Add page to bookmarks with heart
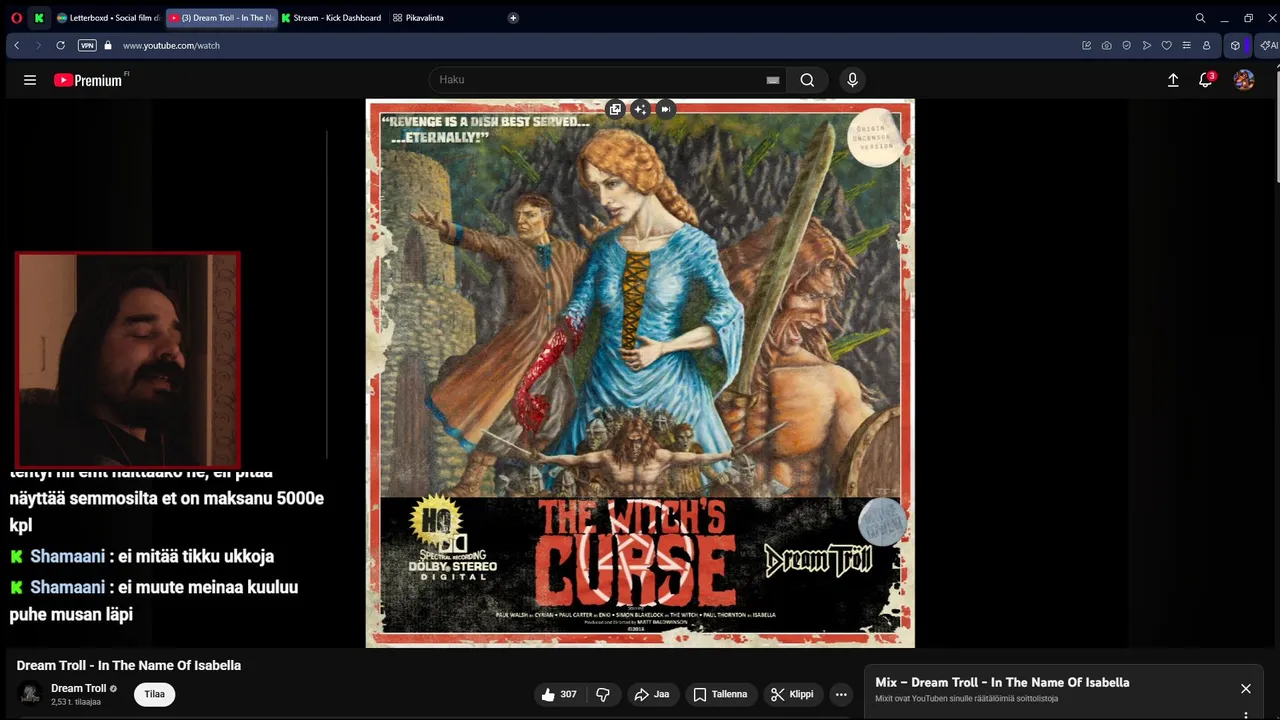The width and height of the screenshot is (1280, 720). coord(1166,45)
